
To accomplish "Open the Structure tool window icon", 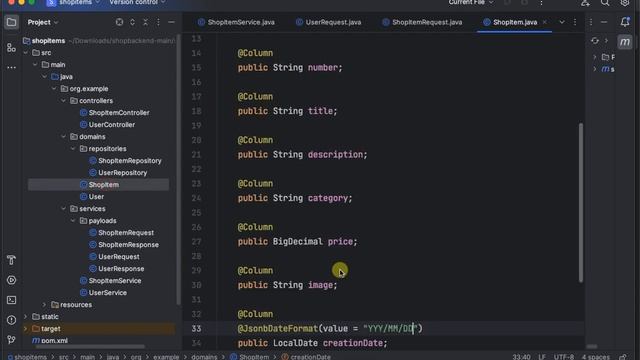I will [11, 48].
